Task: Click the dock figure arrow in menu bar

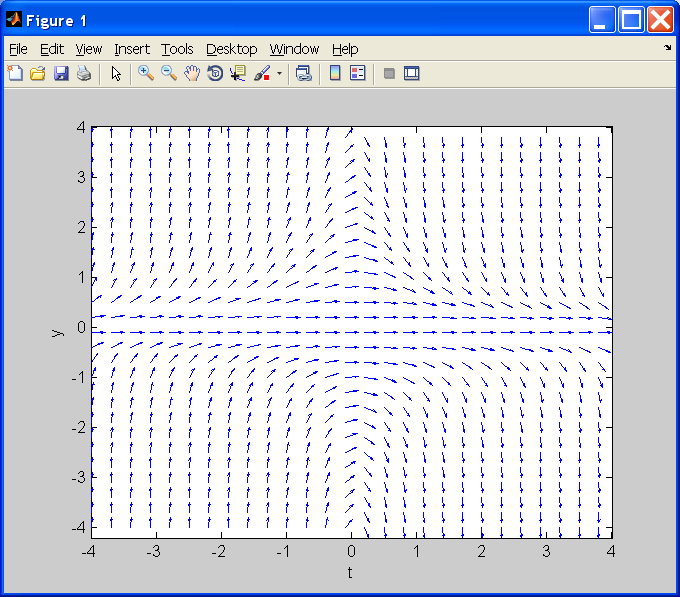Action: click(667, 48)
